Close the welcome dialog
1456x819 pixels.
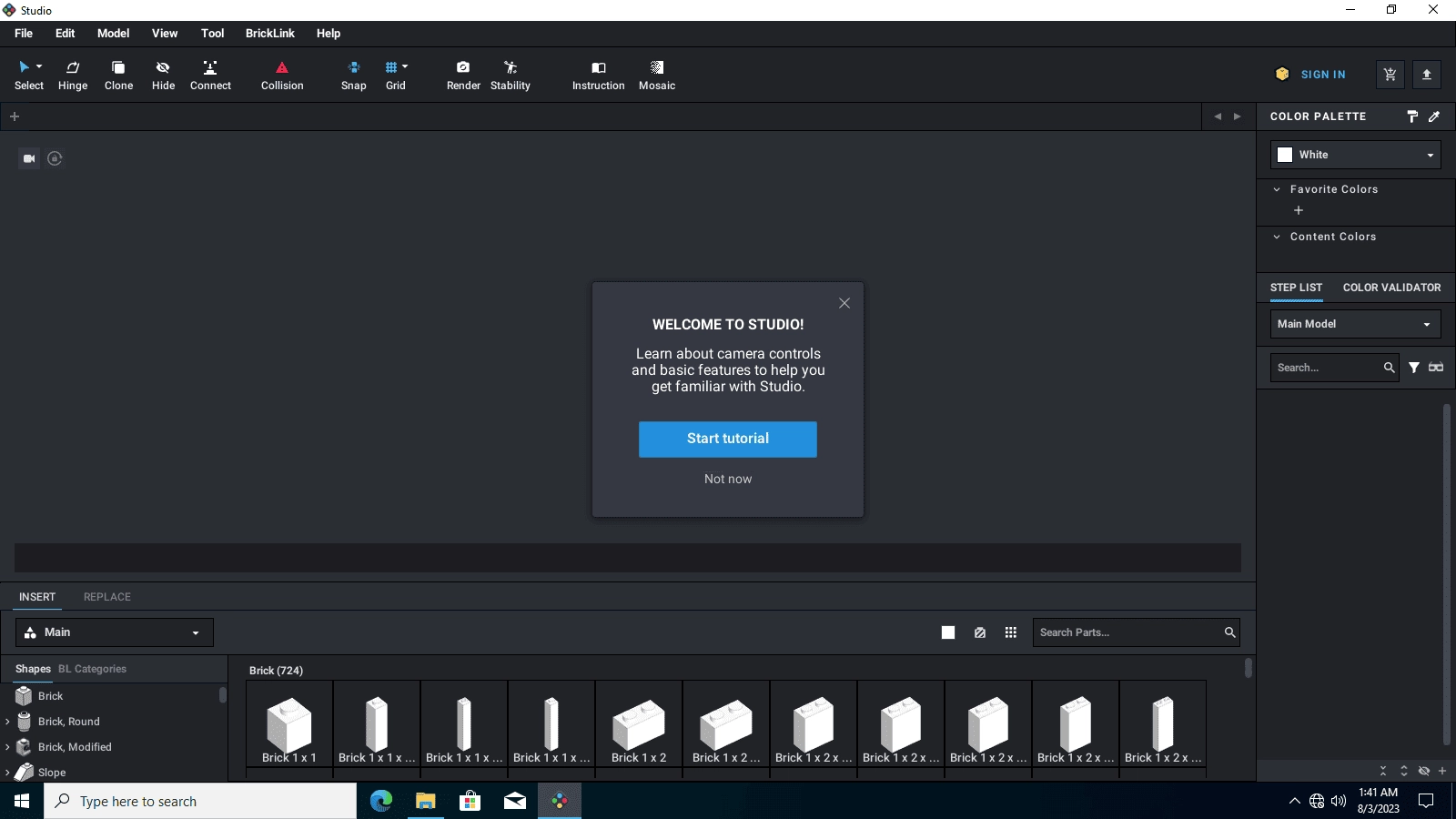click(x=844, y=303)
